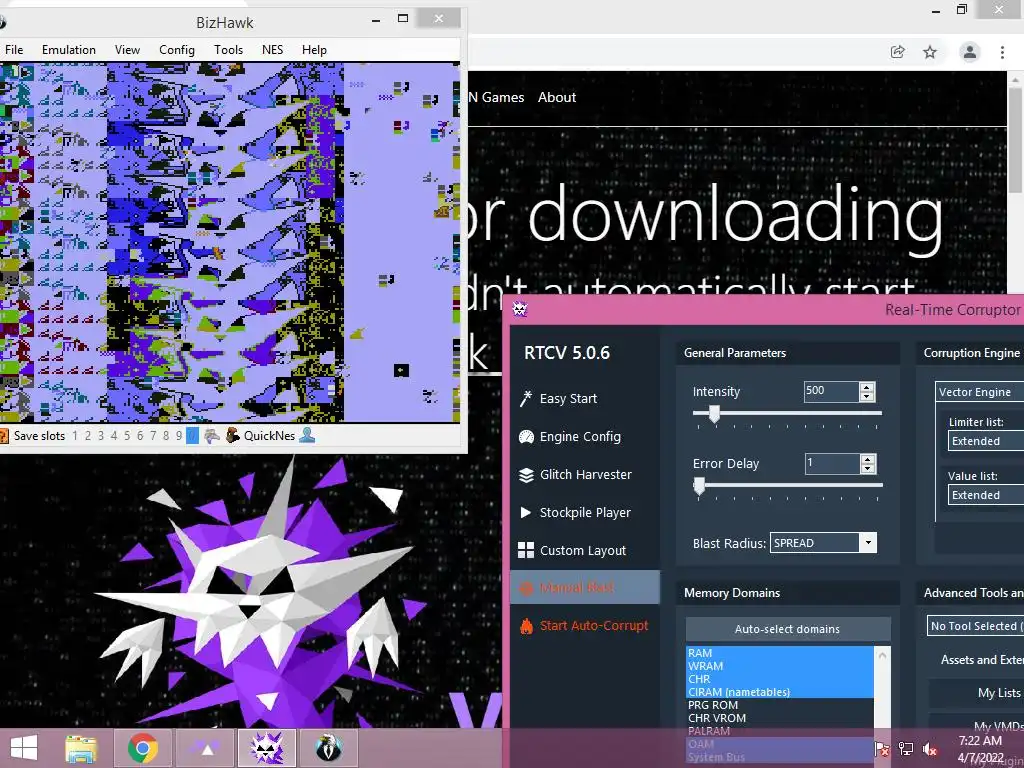The height and width of the screenshot is (768, 1024).
Task: Select save slot 8 in BizHawk
Action: click(x=166, y=436)
